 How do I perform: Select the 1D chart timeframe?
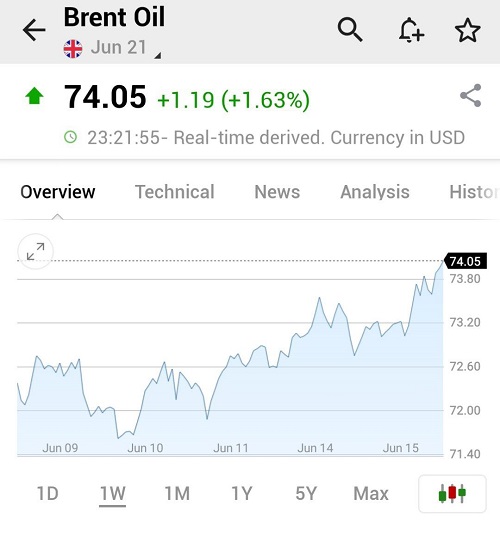(x=48, y=493)
